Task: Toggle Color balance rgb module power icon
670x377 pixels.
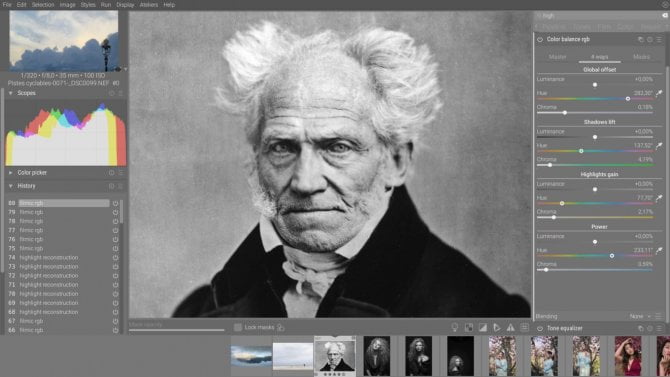Action: click(540, 39)
